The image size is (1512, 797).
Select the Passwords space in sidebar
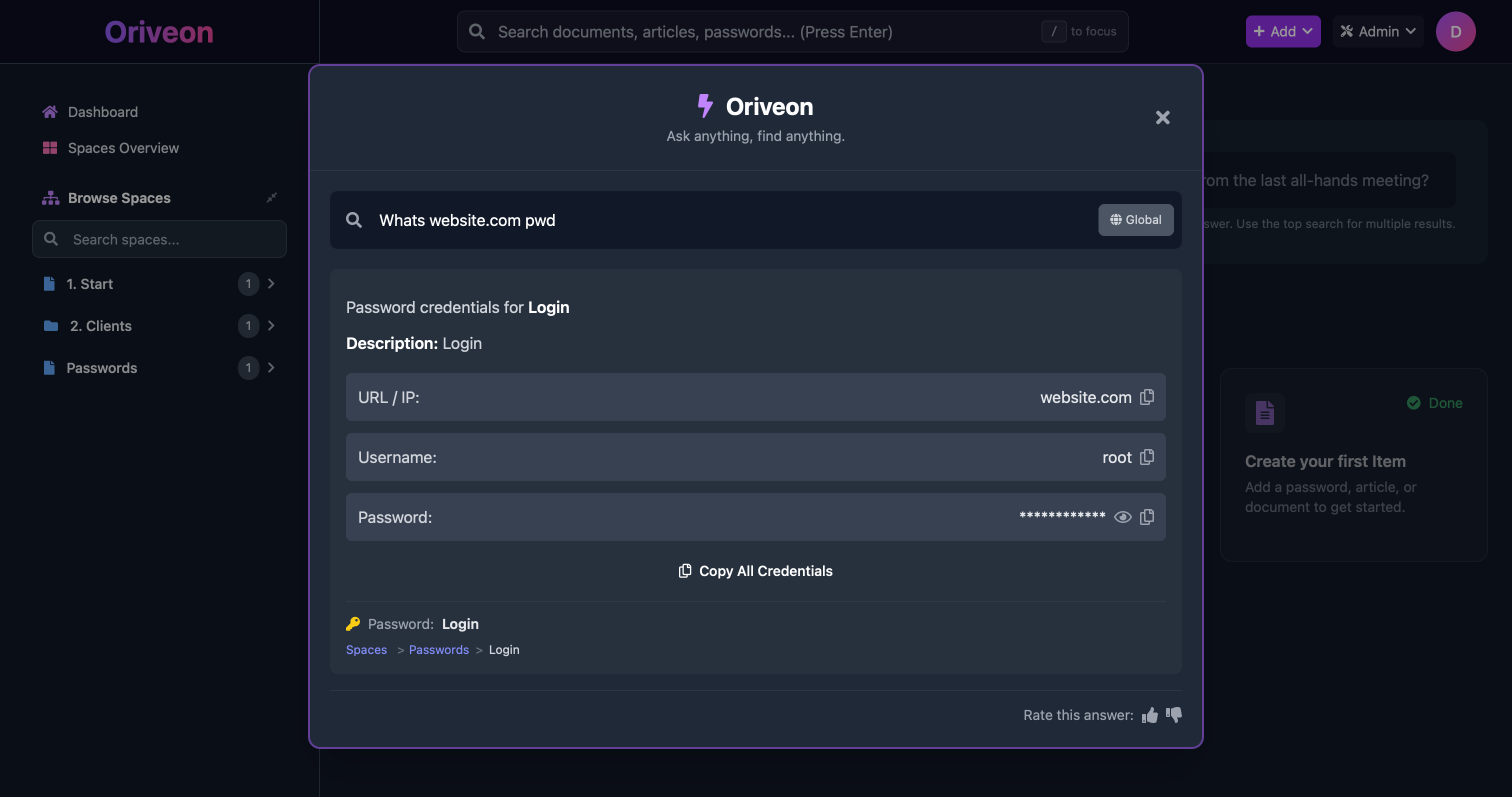pyautogui.click(x=101, y=368)
